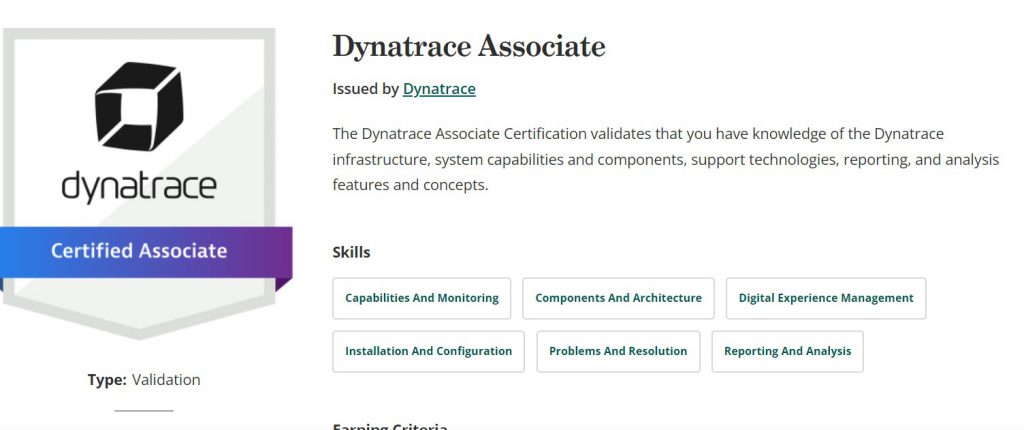1024x430 pixels.
Task: Click the Type: Validation text
Action: [144, 380]
